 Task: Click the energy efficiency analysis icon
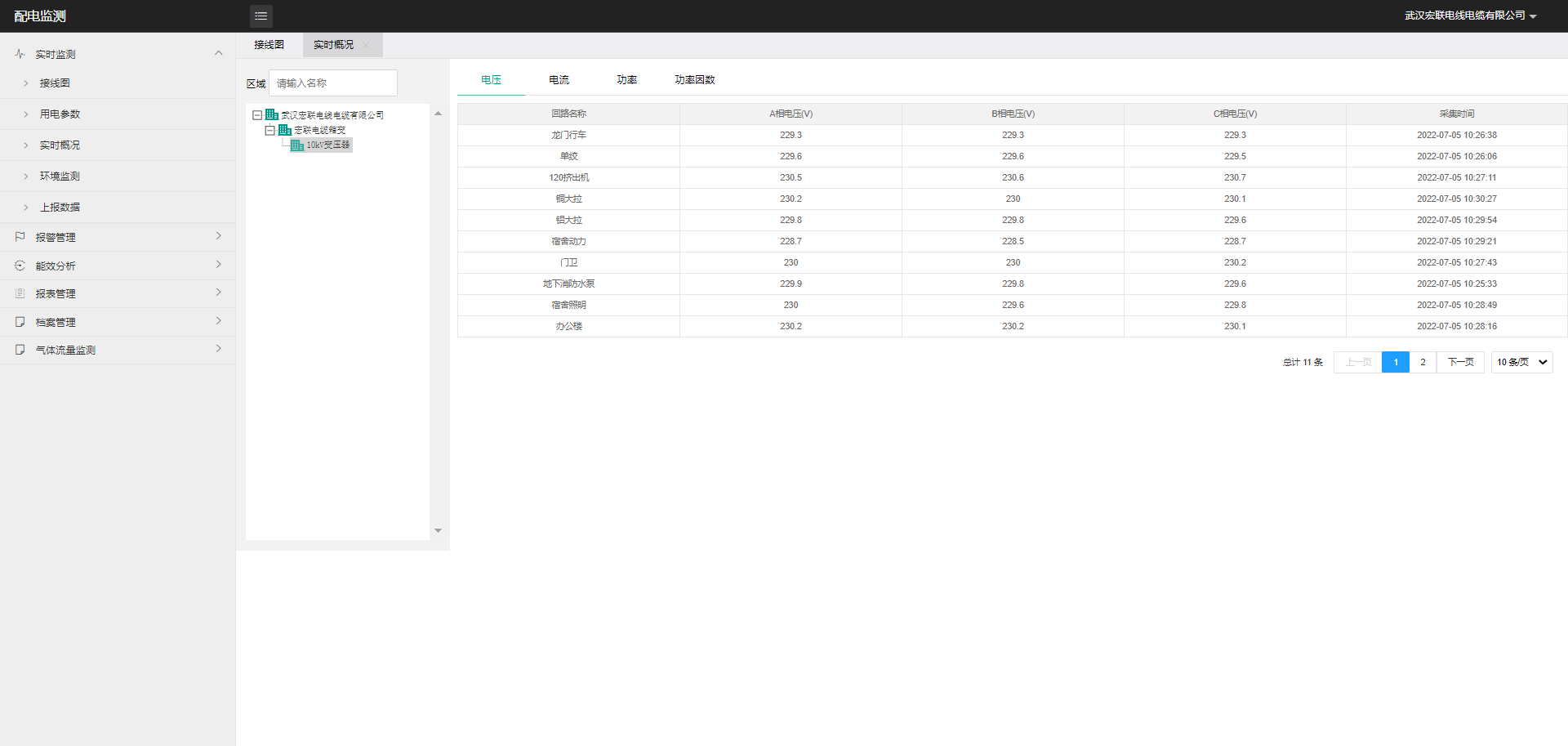point(20,266)
